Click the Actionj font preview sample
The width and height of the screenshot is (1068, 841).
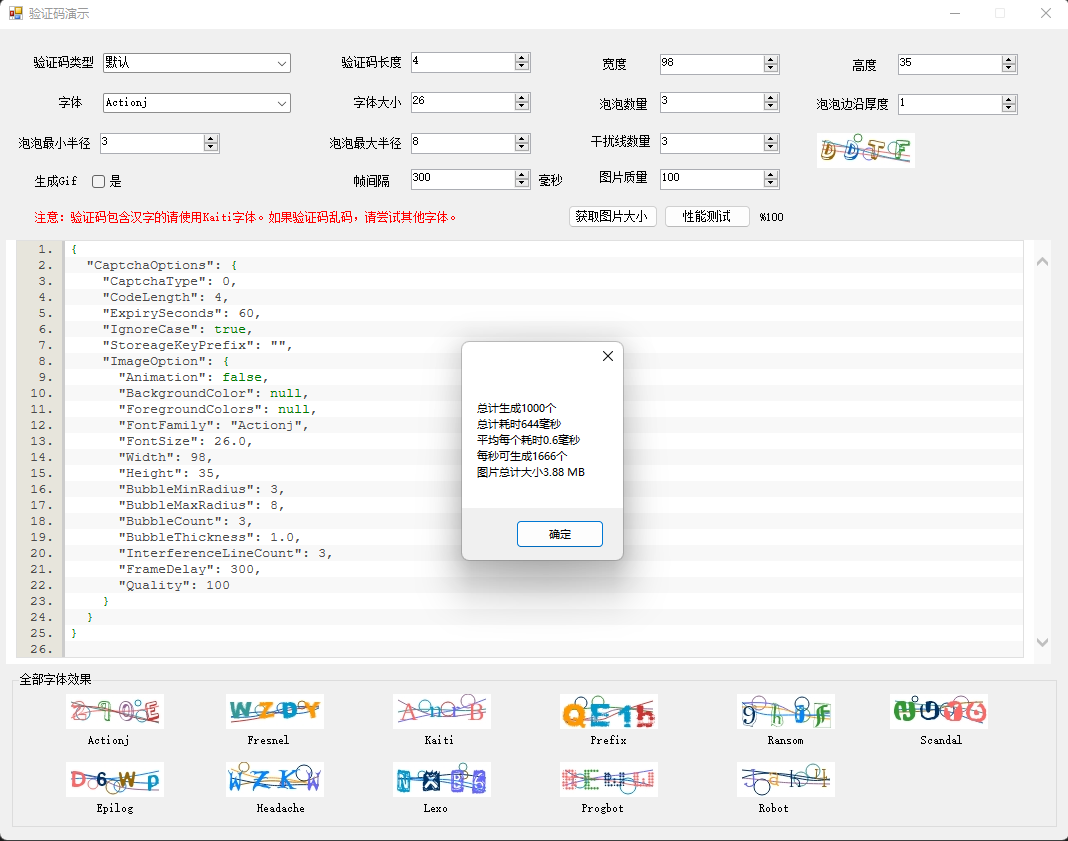115,711
